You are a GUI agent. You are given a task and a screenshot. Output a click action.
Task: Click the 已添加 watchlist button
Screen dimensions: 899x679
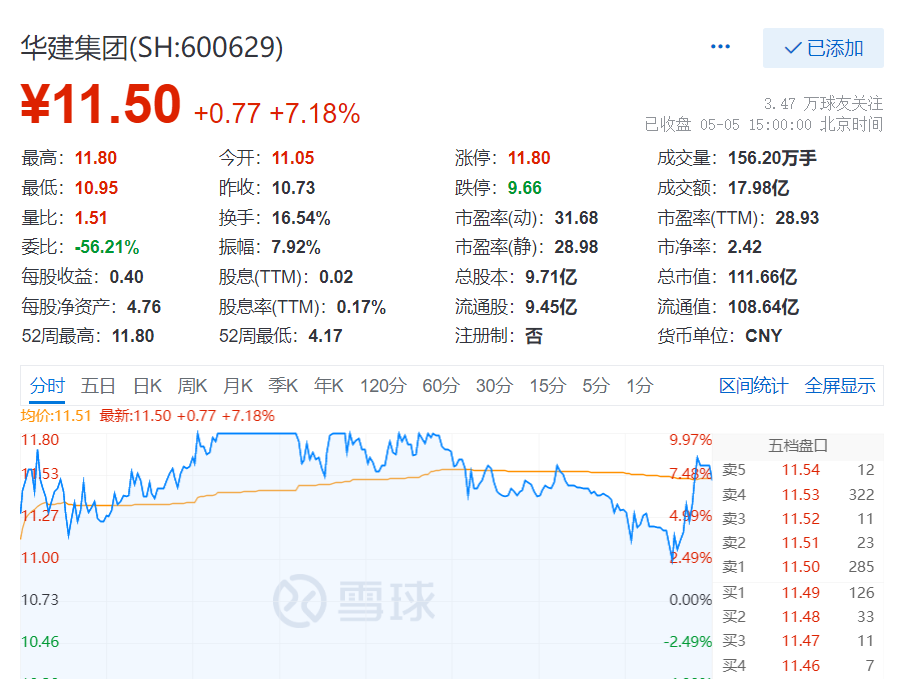(823, 48)
